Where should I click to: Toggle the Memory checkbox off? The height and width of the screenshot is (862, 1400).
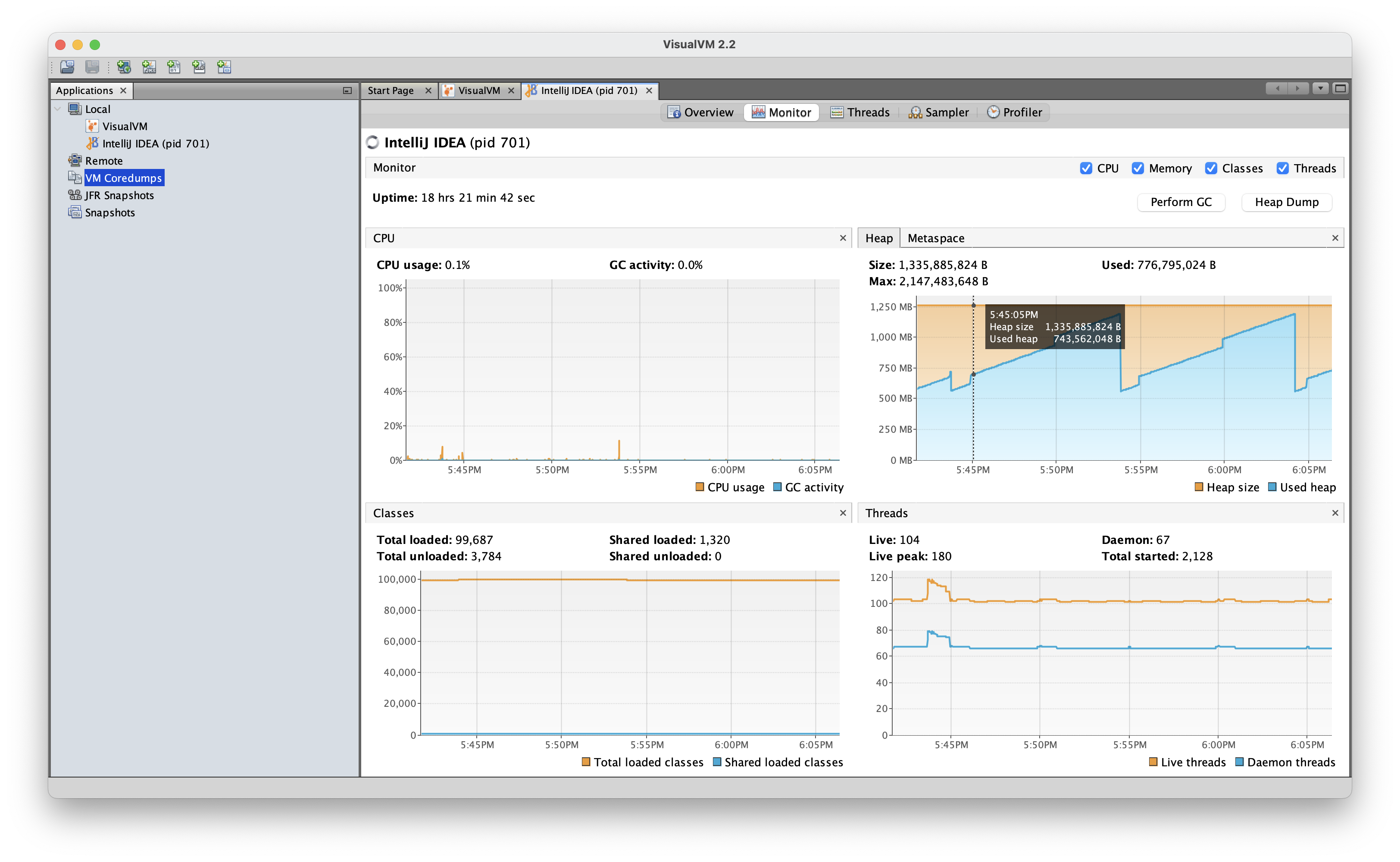[x=1138, y=168]
